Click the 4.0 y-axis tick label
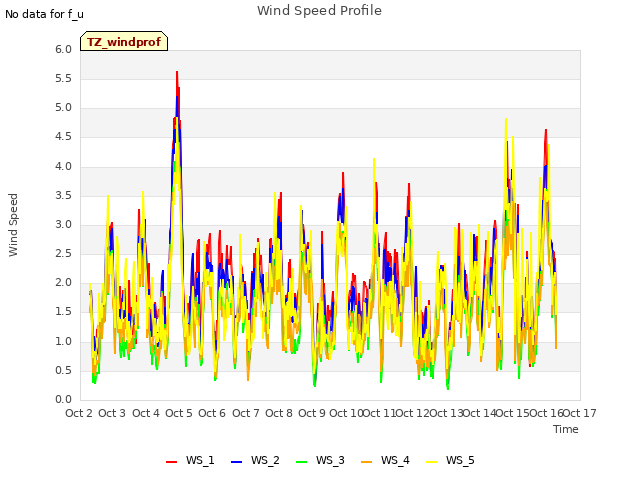The image size is (640, 480). (64, 167)
